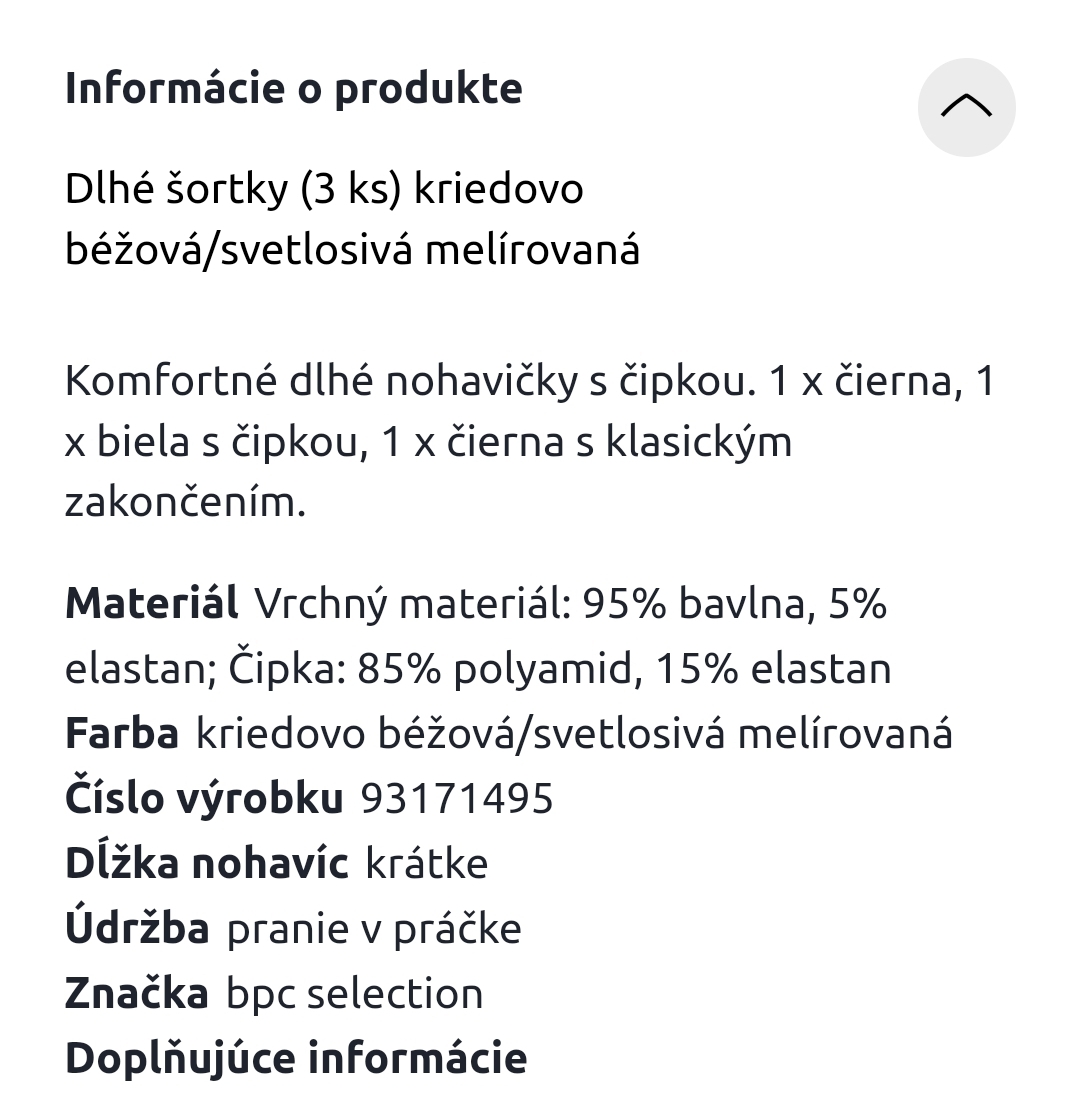Click the 'Číslo výrobku' label
The width and height of the screenshot is (1079, 1104).
[204, 799]
